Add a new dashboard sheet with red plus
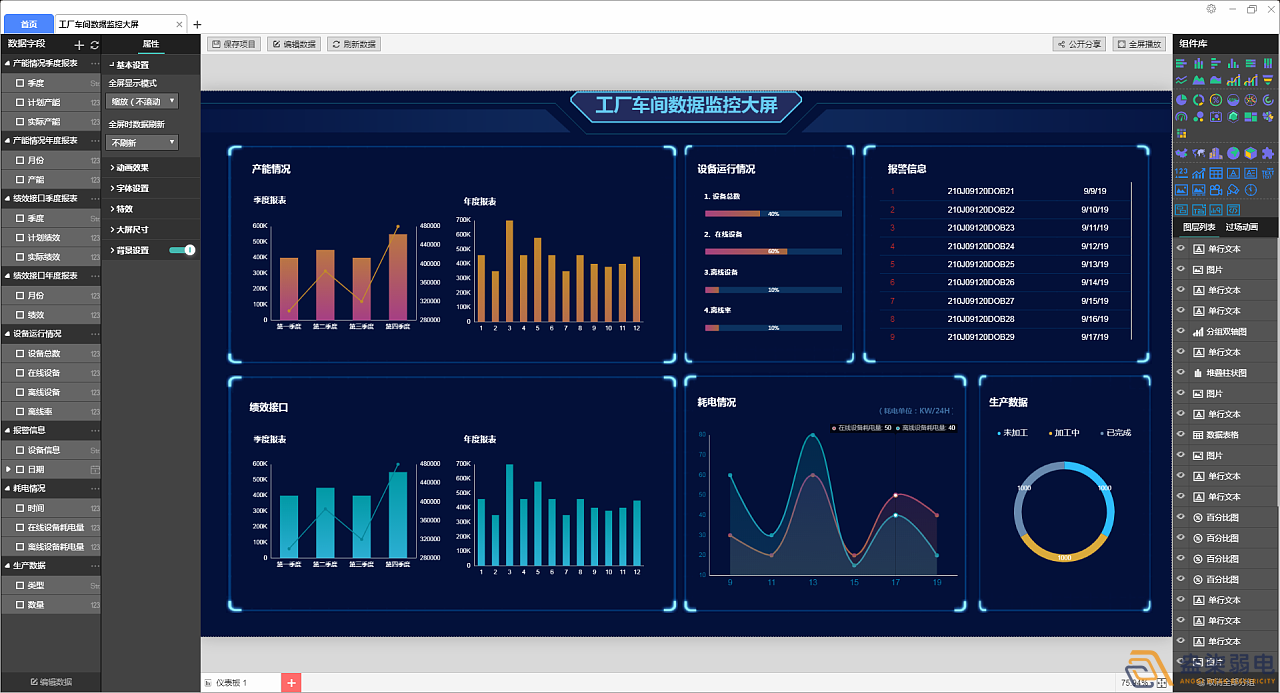 (x=291, y=683)
